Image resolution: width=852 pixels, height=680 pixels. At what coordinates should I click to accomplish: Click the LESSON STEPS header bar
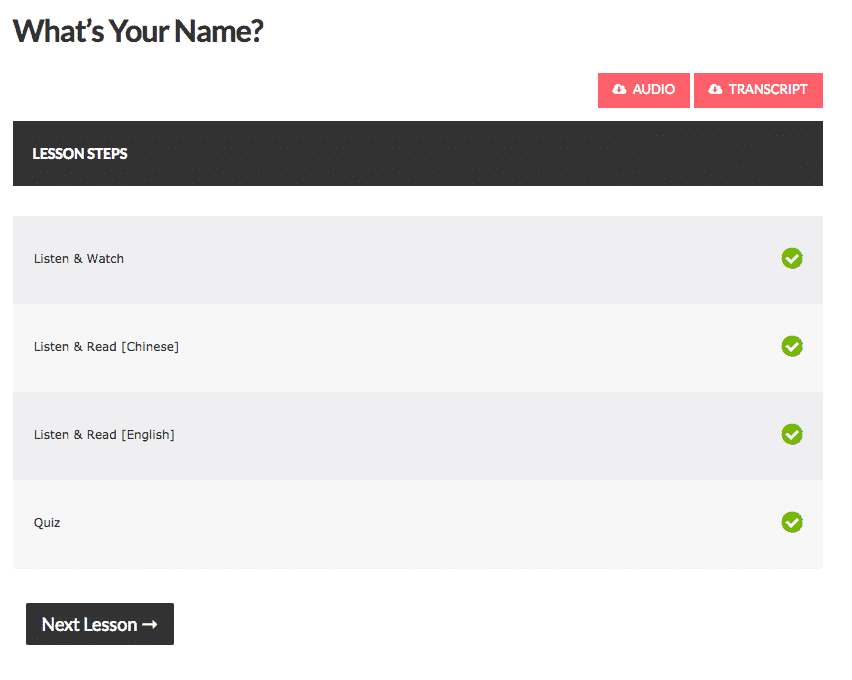point(418,154)
